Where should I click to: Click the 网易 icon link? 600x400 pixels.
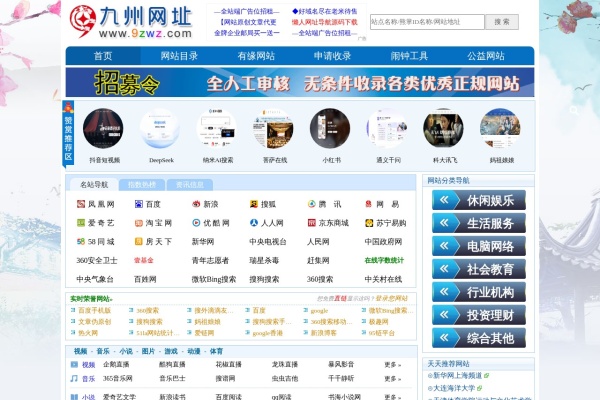369,204
